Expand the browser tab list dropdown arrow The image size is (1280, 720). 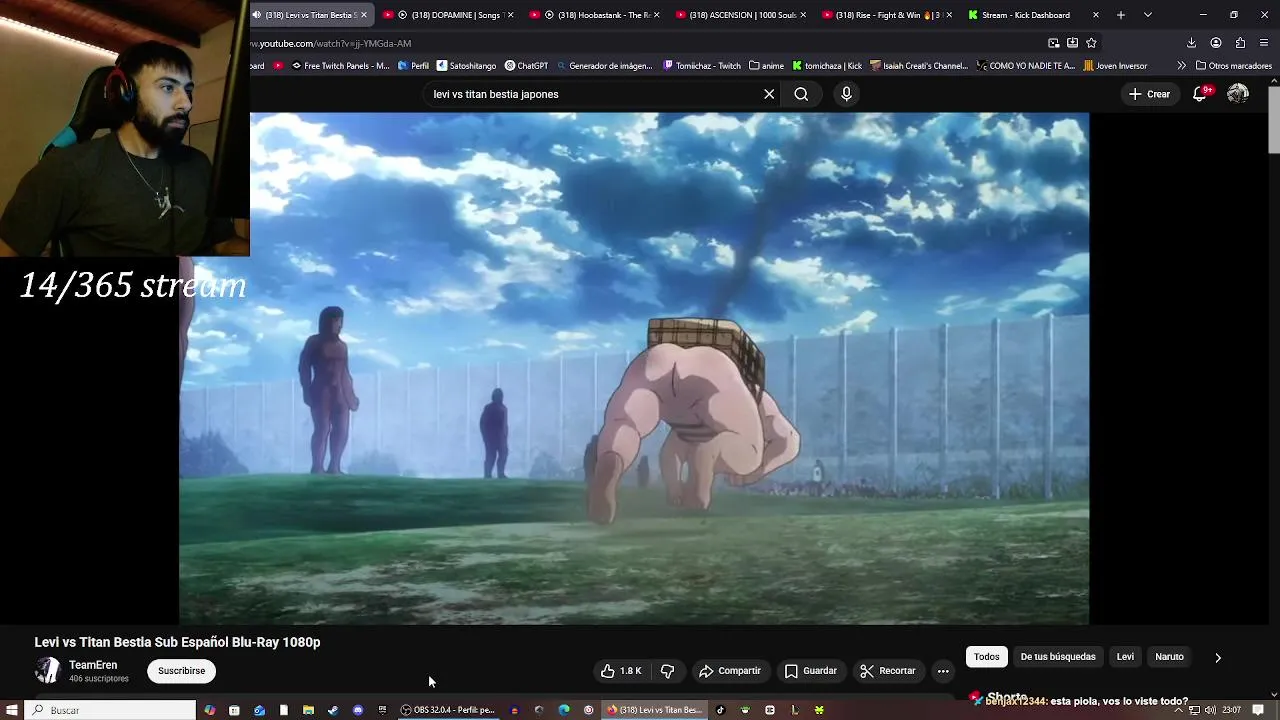1147,15
